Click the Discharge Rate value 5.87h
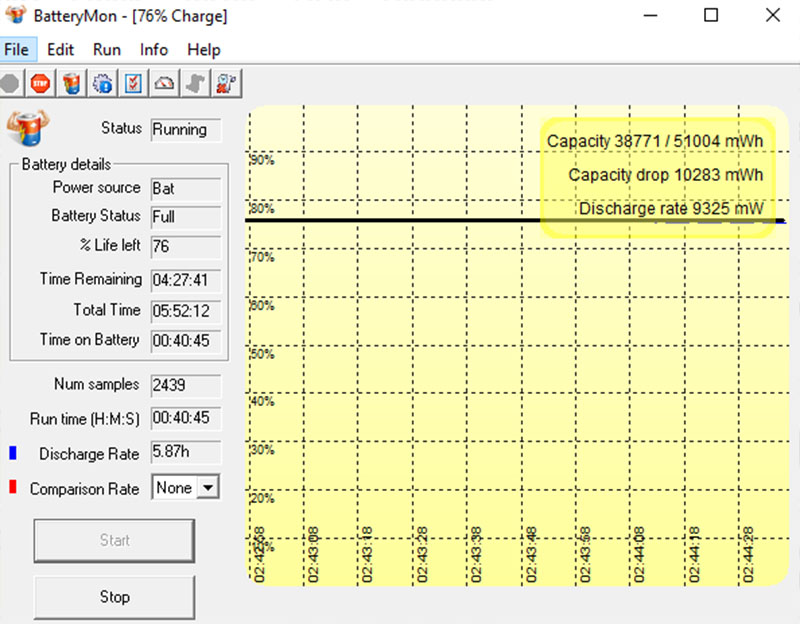Screen dimensions: 800x624 (186, 452)
